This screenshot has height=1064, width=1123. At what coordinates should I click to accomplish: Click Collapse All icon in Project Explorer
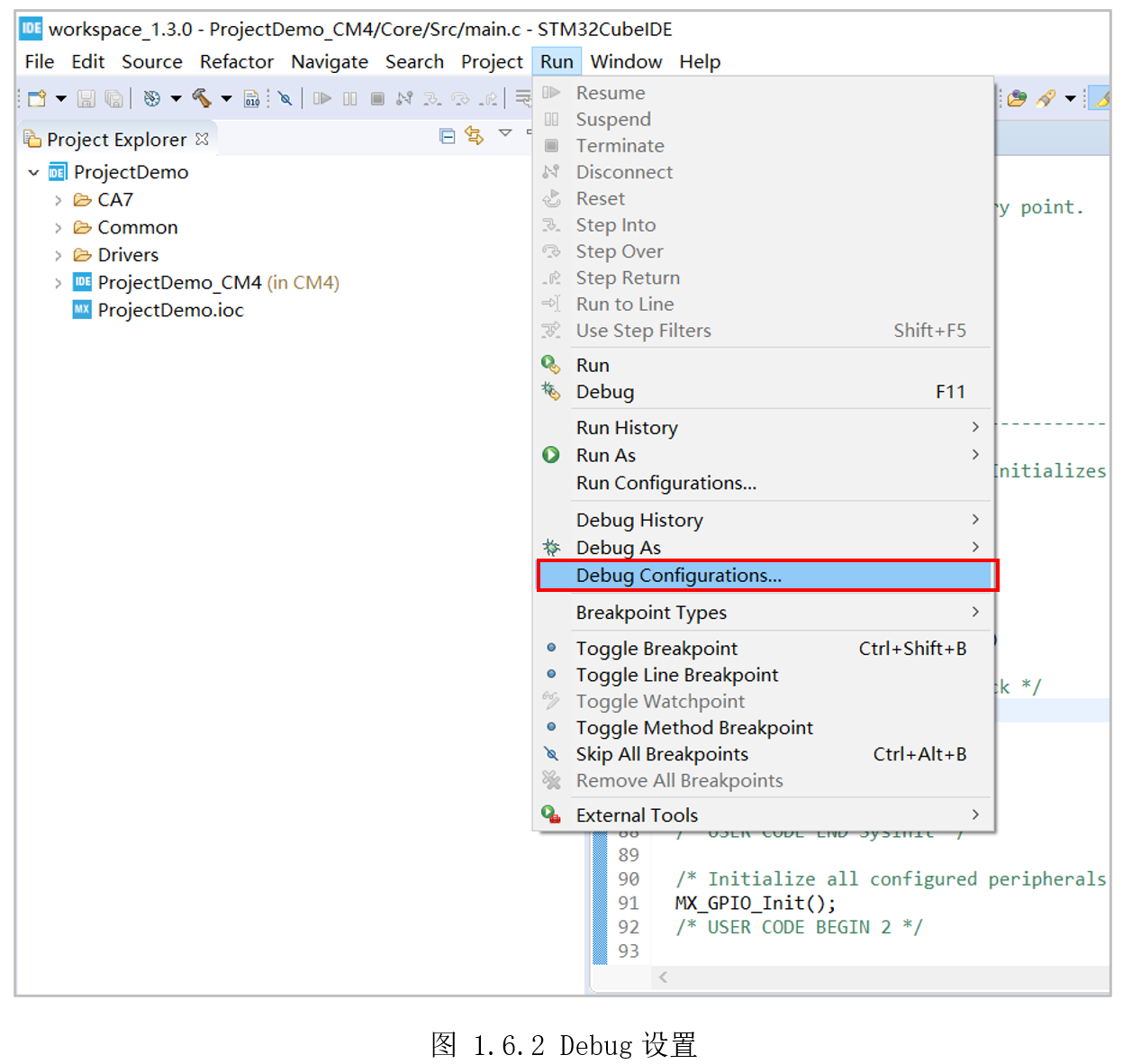tap(447, 136)
